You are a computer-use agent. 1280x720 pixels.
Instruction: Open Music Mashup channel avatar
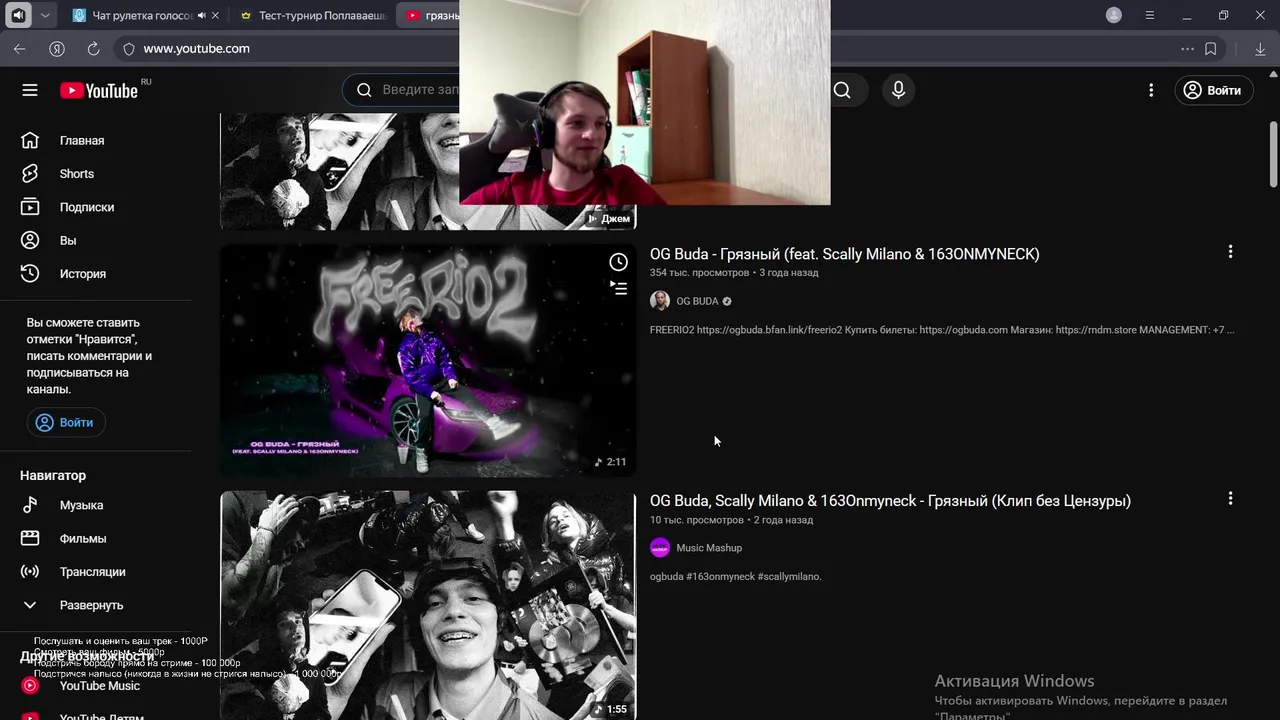(660, 548)
